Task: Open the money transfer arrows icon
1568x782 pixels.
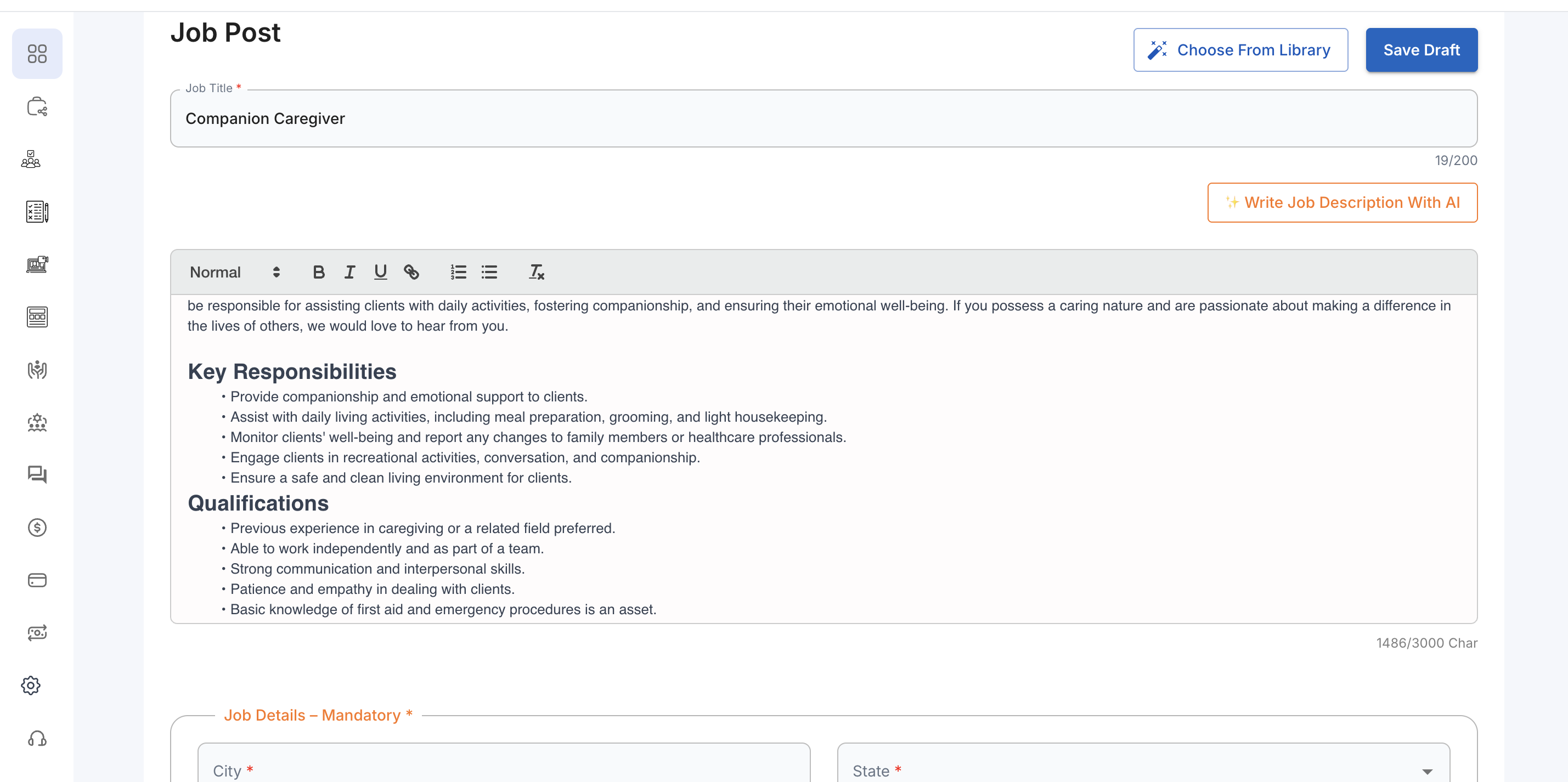Action: point(37,633)
